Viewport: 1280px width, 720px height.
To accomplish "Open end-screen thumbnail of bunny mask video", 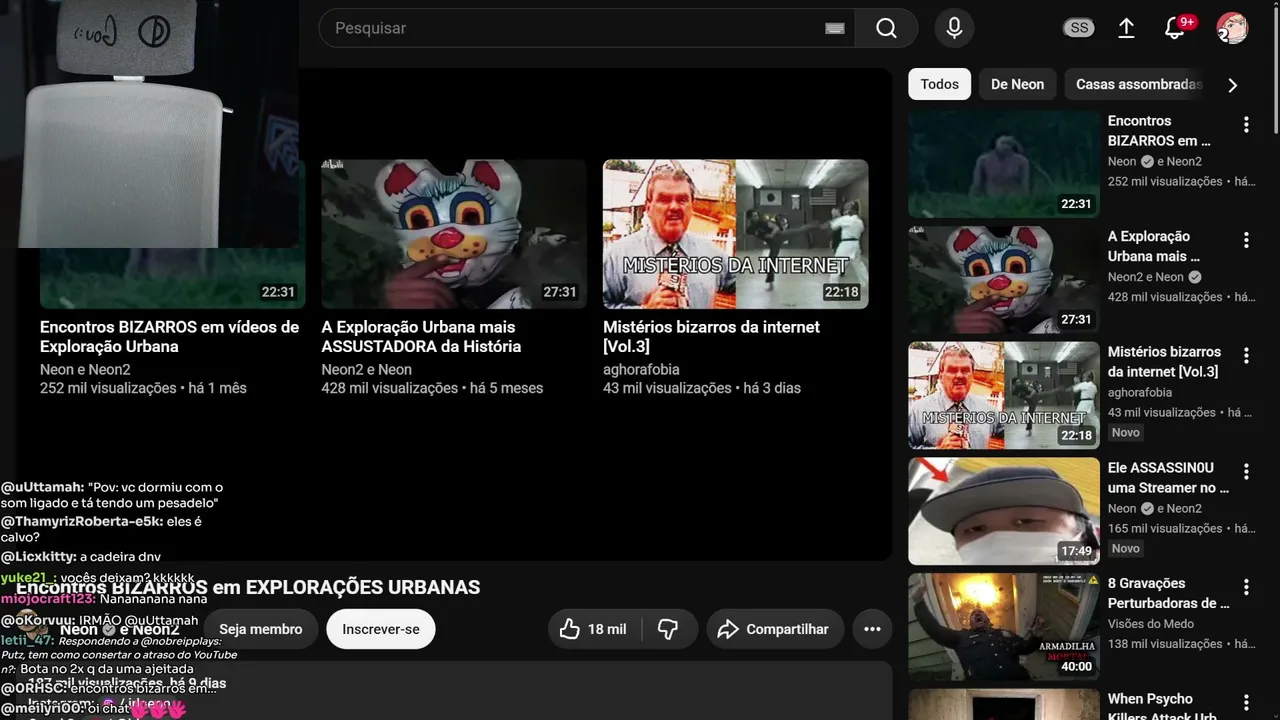I will tap(454, 234).
